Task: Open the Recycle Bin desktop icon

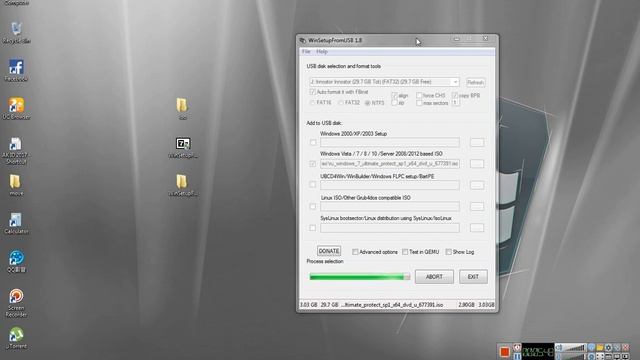Action: tap(16, 32)
